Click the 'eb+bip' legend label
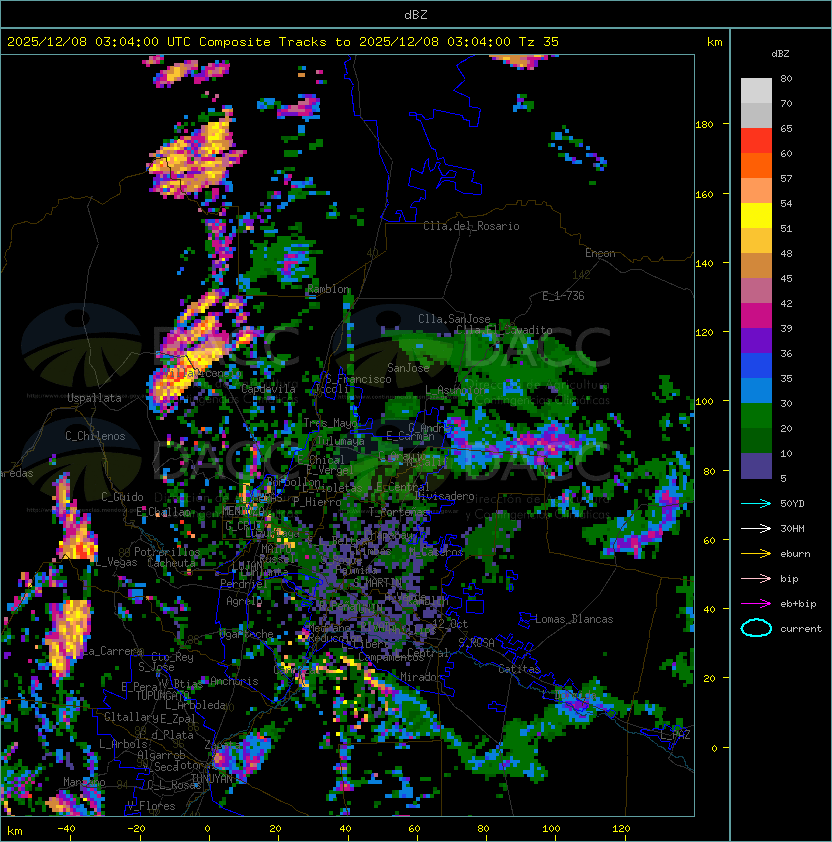This screenshot has width=832, height=842. (x=798, y=604)
